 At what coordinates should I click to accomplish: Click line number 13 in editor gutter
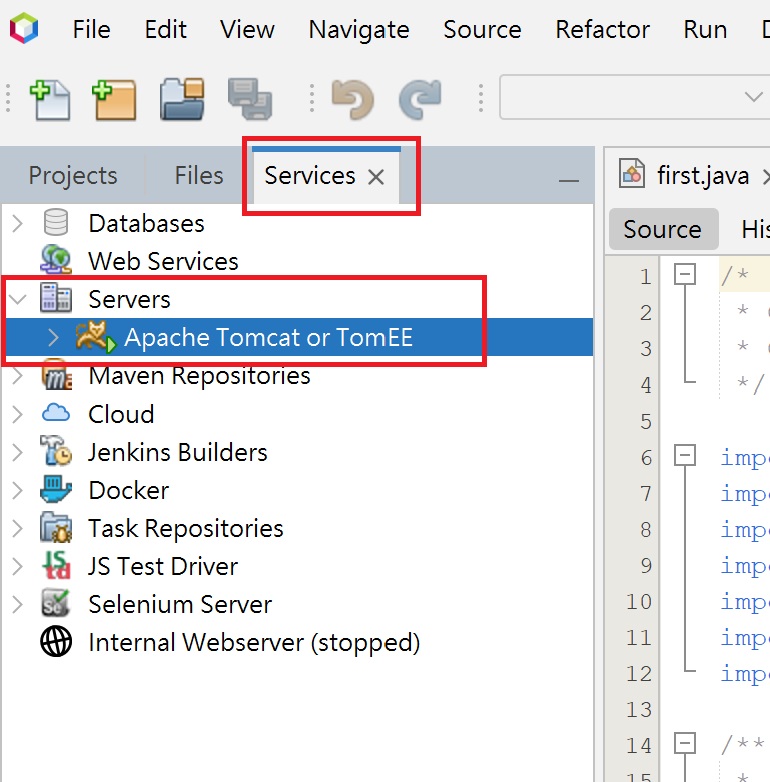point(639,709)
